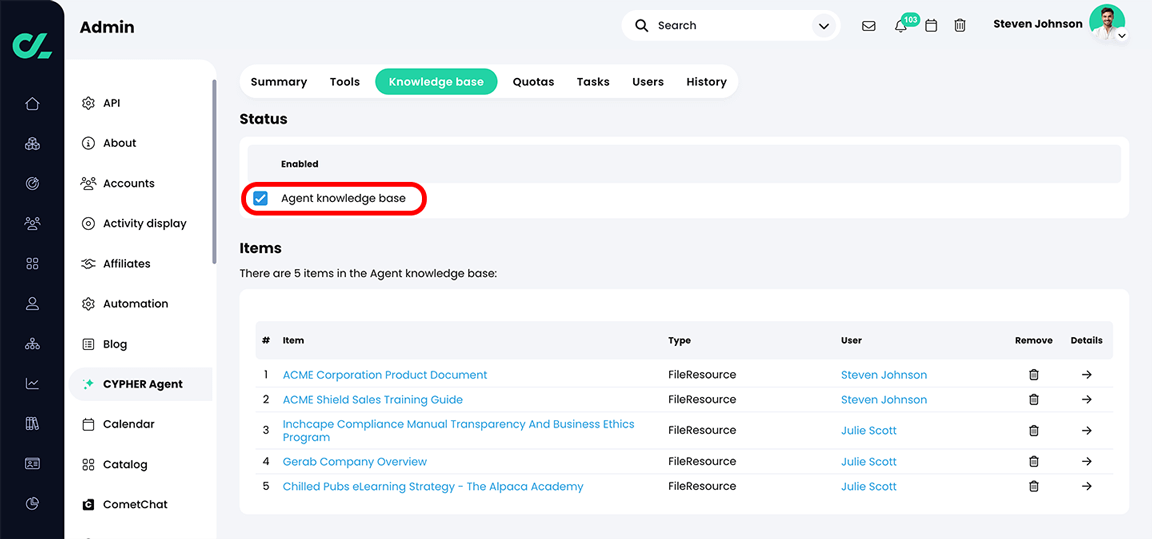1152x539 pixels.
Task: Select the Knowledge base tab
Action: point(436,82)
